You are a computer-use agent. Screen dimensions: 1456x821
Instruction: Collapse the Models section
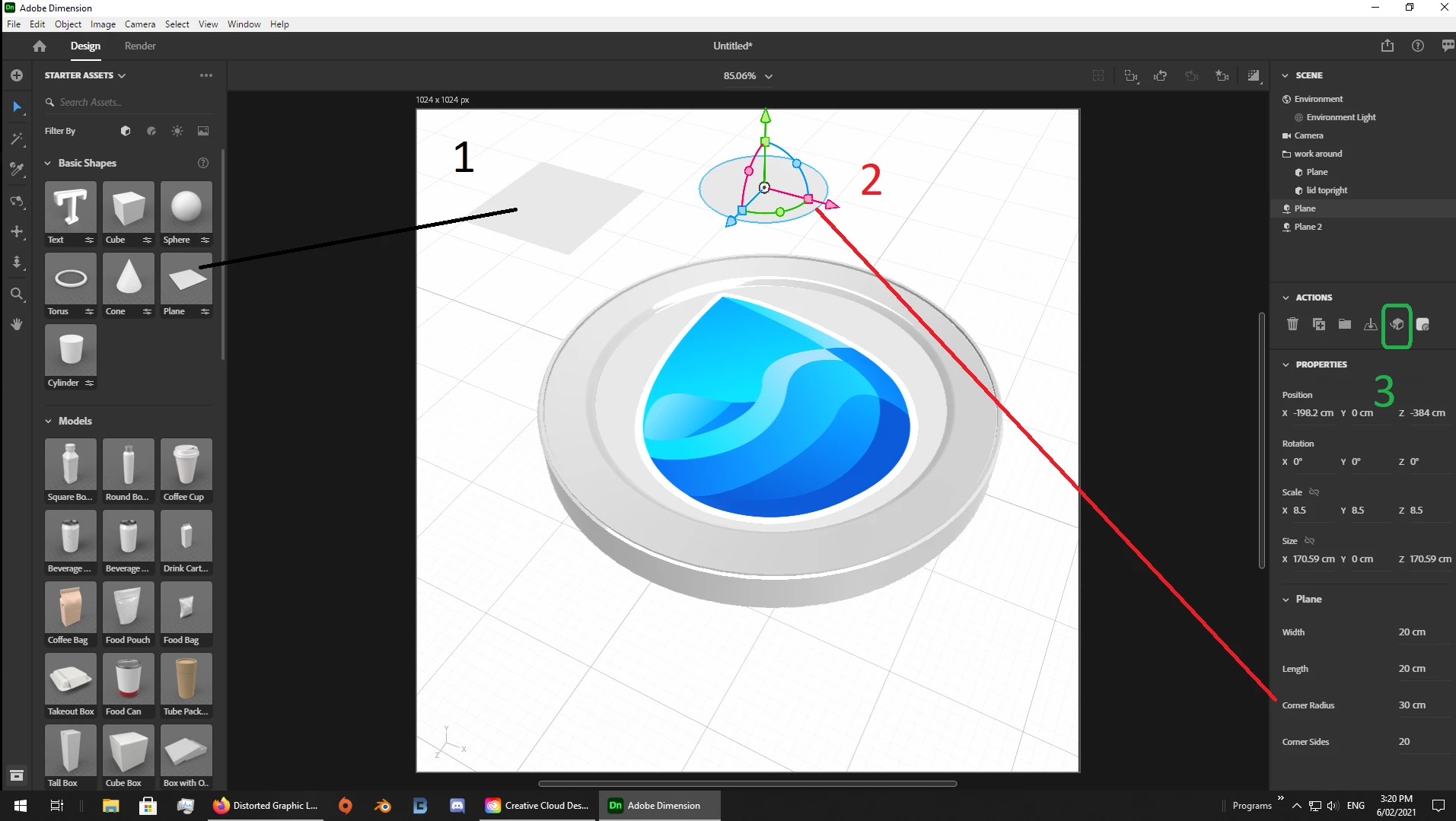pyautogui.click(x=48, y=421)
